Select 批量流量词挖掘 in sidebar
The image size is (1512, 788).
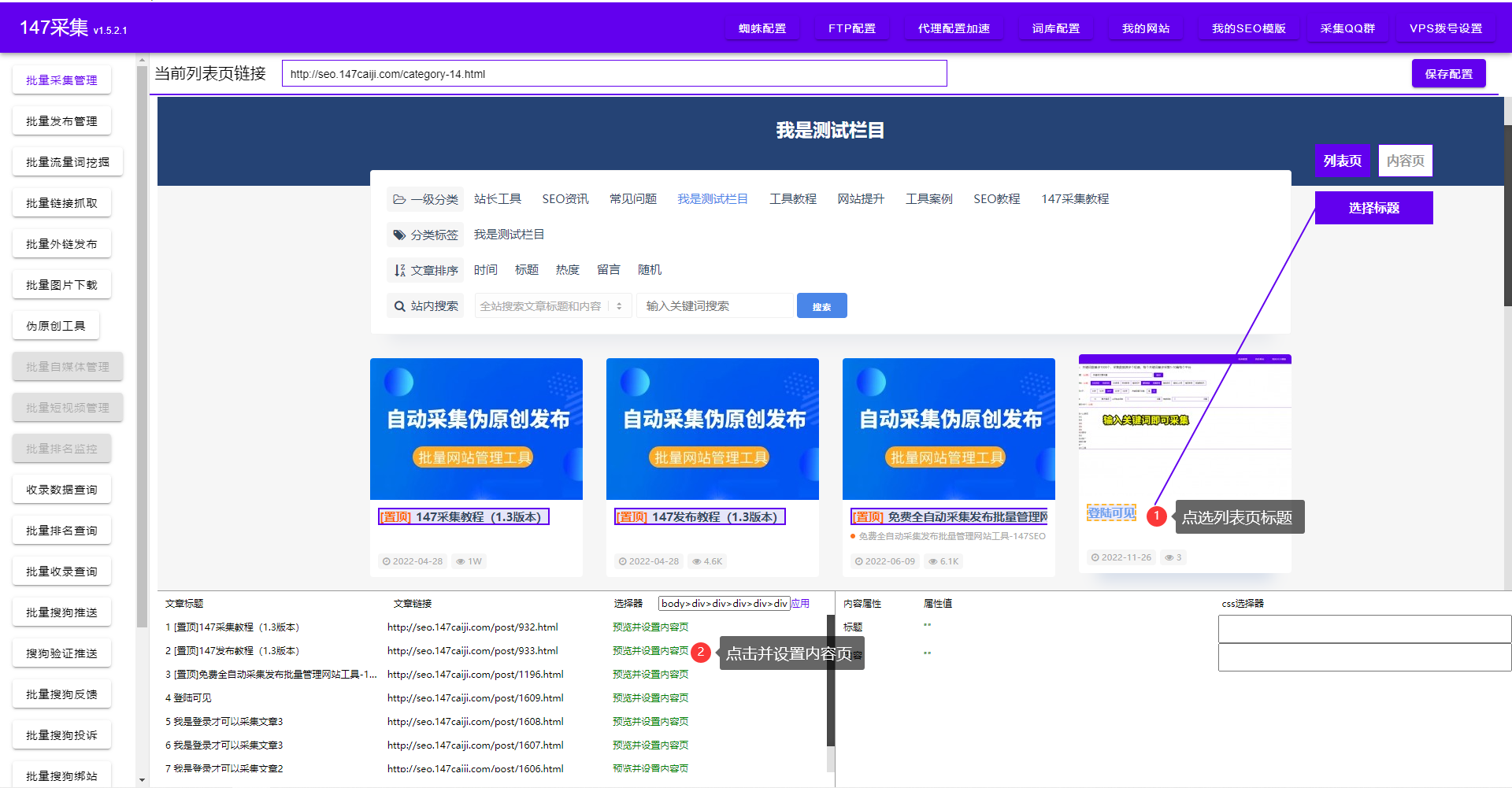tap(68, 162)
